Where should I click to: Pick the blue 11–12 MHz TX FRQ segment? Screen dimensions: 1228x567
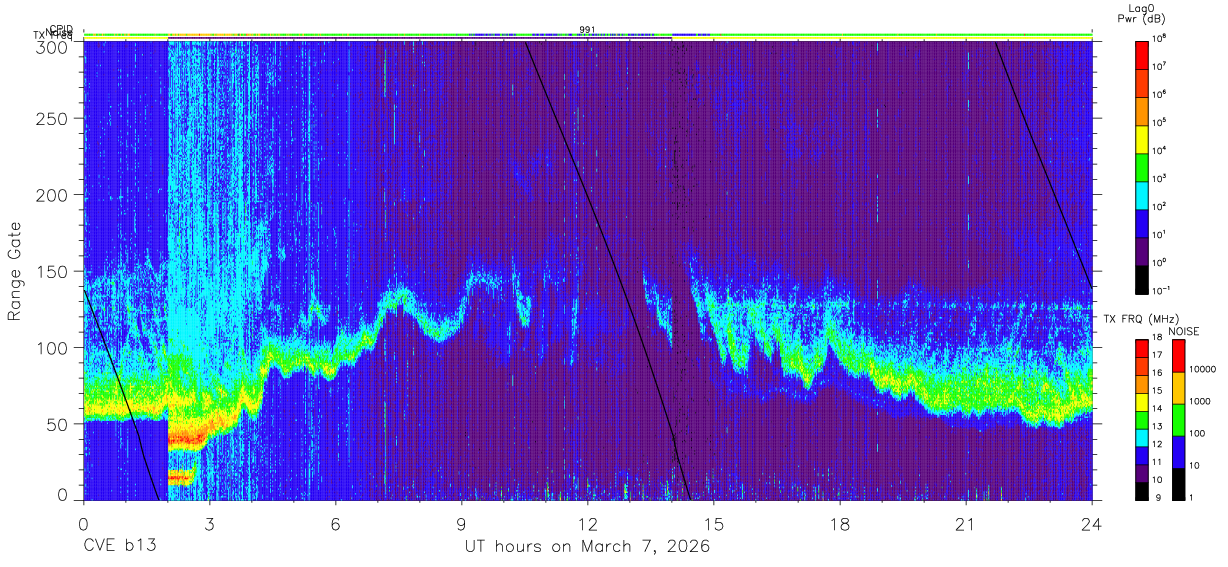click(x=1141, y=454)
